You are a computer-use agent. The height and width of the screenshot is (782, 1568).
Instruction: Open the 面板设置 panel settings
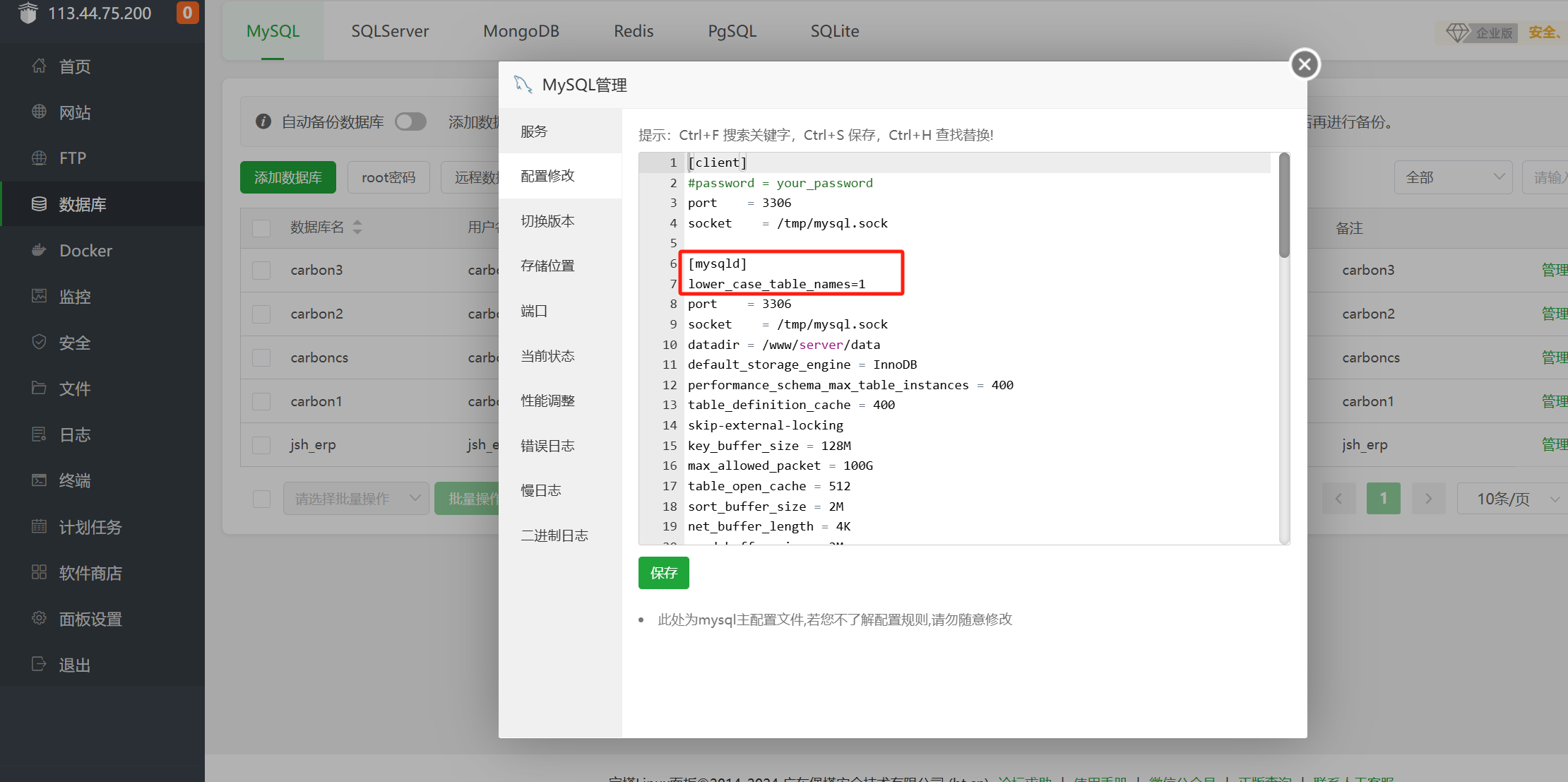coord(90,619)
